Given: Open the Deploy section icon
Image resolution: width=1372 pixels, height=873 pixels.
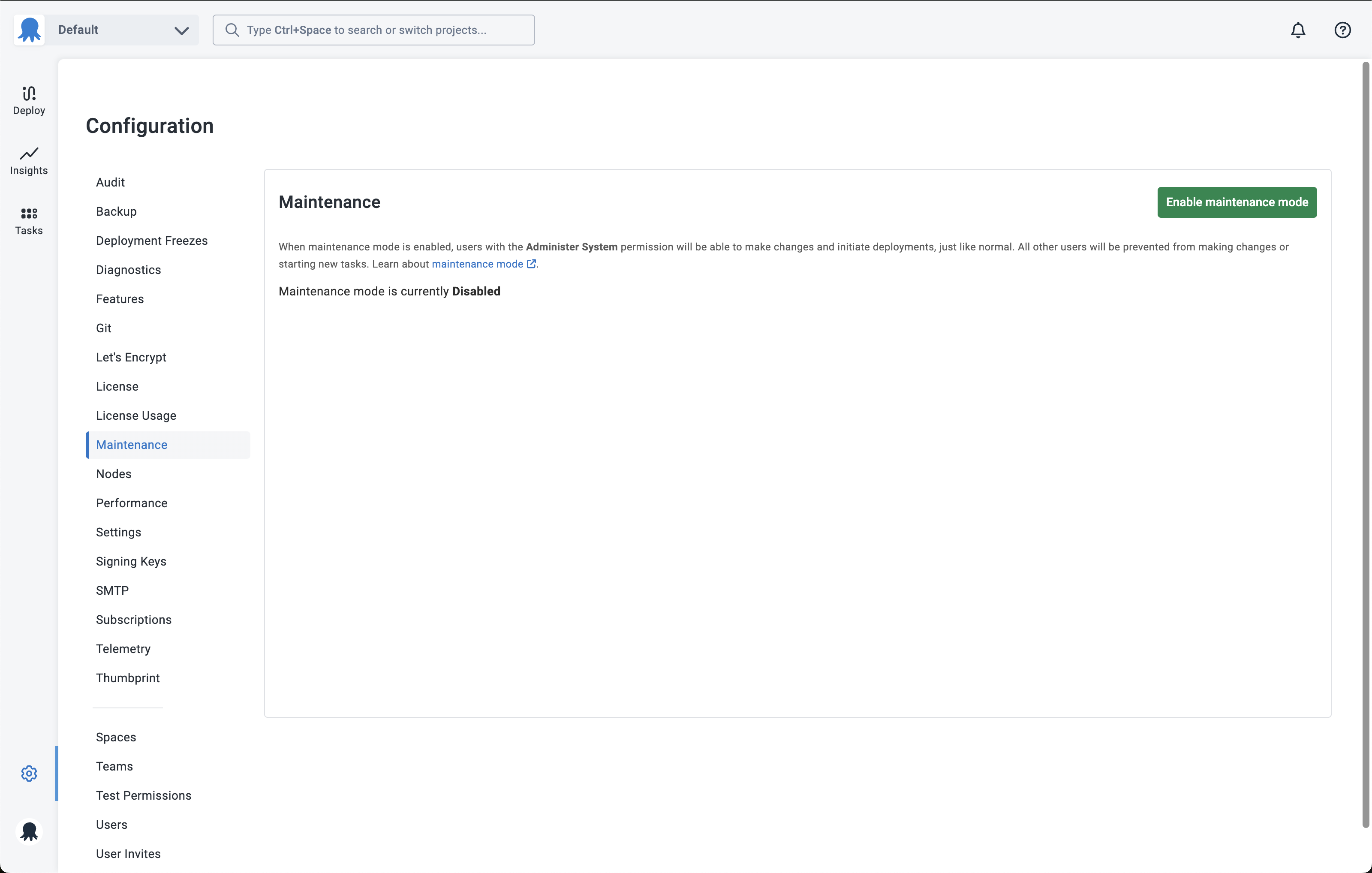Looking at the screenshot, I should coord(29,93).
